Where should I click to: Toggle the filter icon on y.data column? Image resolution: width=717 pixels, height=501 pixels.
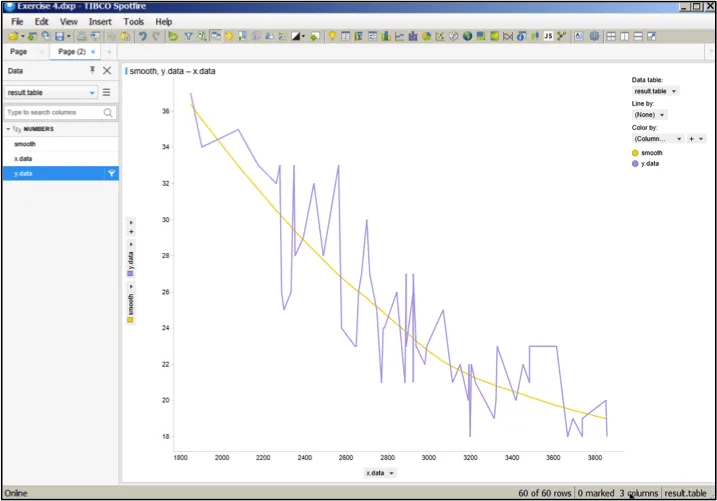[x=111, y=173]
